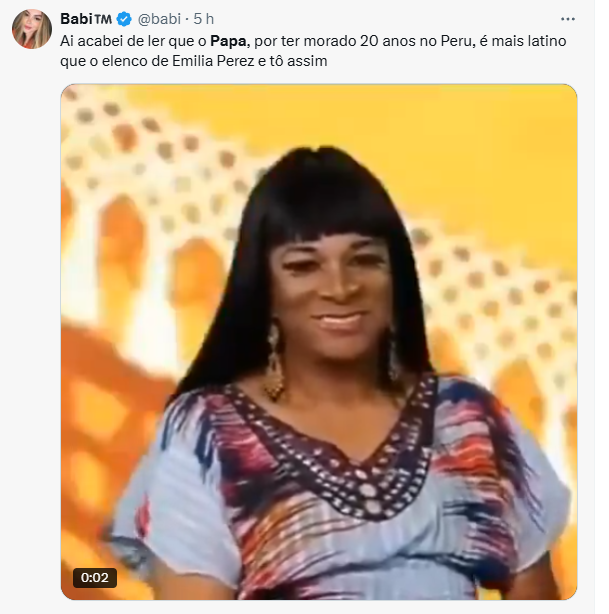Open the Babi display name link

[76, 19]
